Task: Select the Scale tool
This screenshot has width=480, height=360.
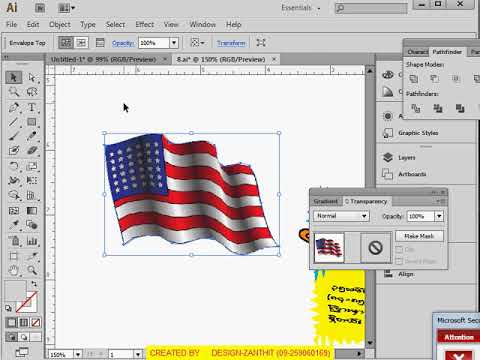Action: click(32, 166)
